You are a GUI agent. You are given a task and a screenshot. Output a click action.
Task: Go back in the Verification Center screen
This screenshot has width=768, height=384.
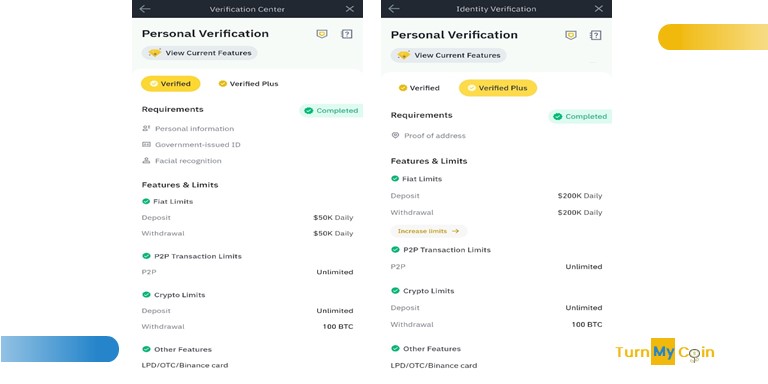[144, 9]
